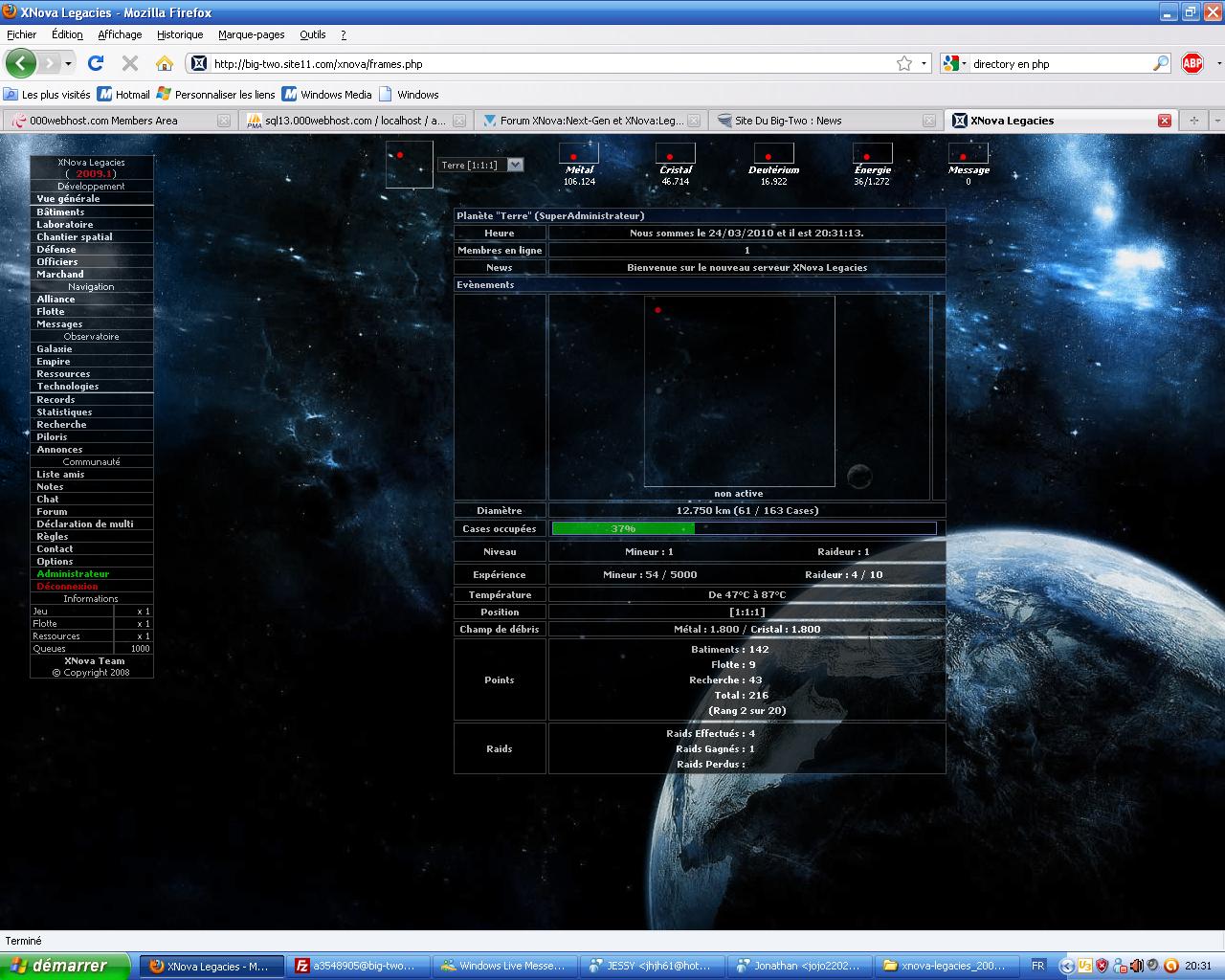Open the Marque-pages menu

click(x=251, y=34)
